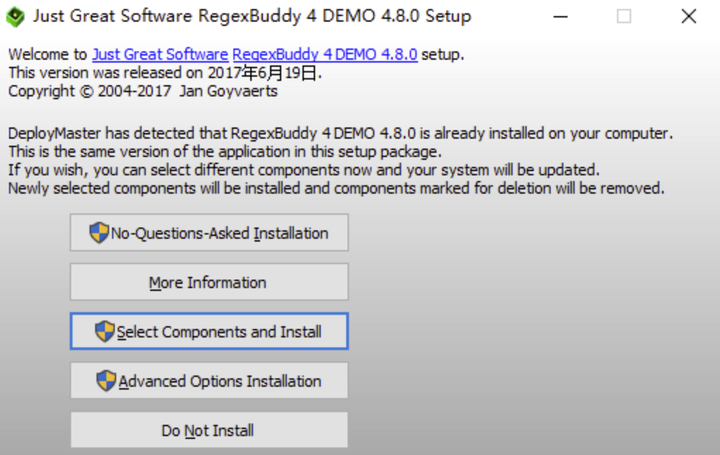Minimize the setup window
This screenshot has width=720, height=455.
[x=560, y=17]
